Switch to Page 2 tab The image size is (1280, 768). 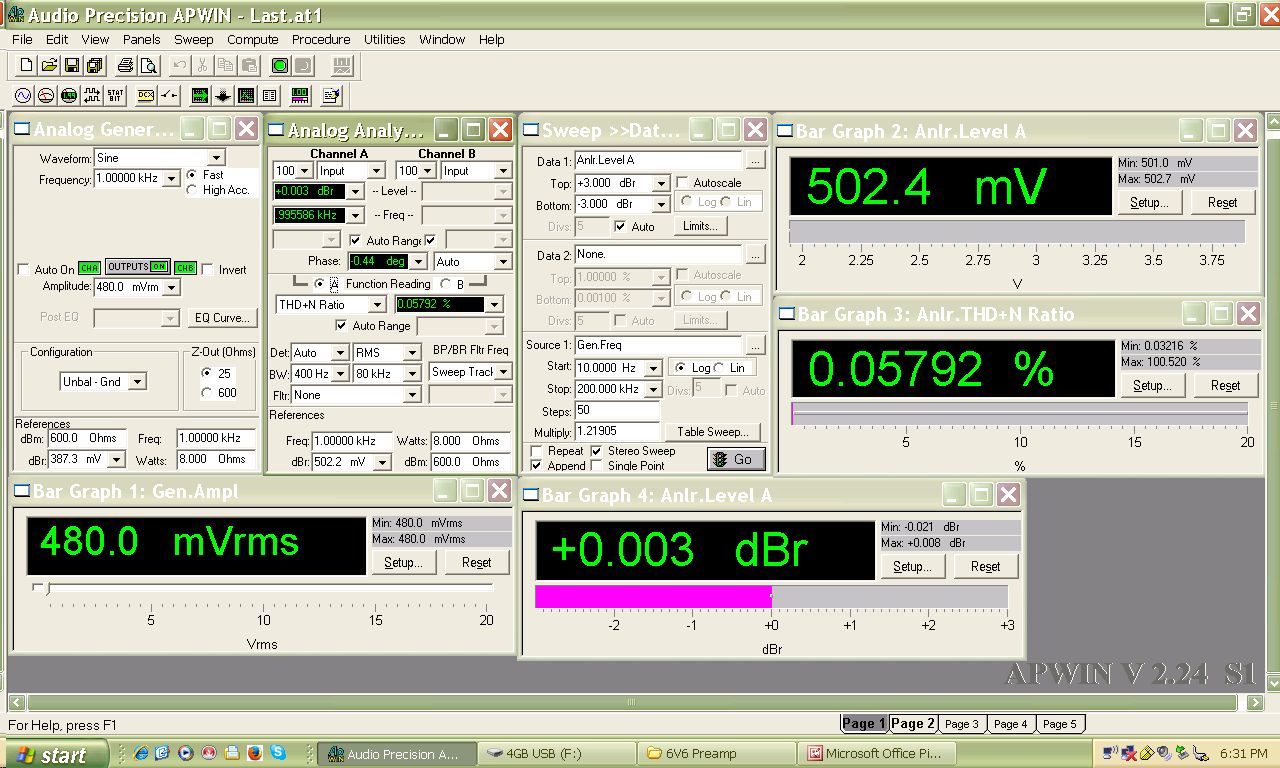913,723
